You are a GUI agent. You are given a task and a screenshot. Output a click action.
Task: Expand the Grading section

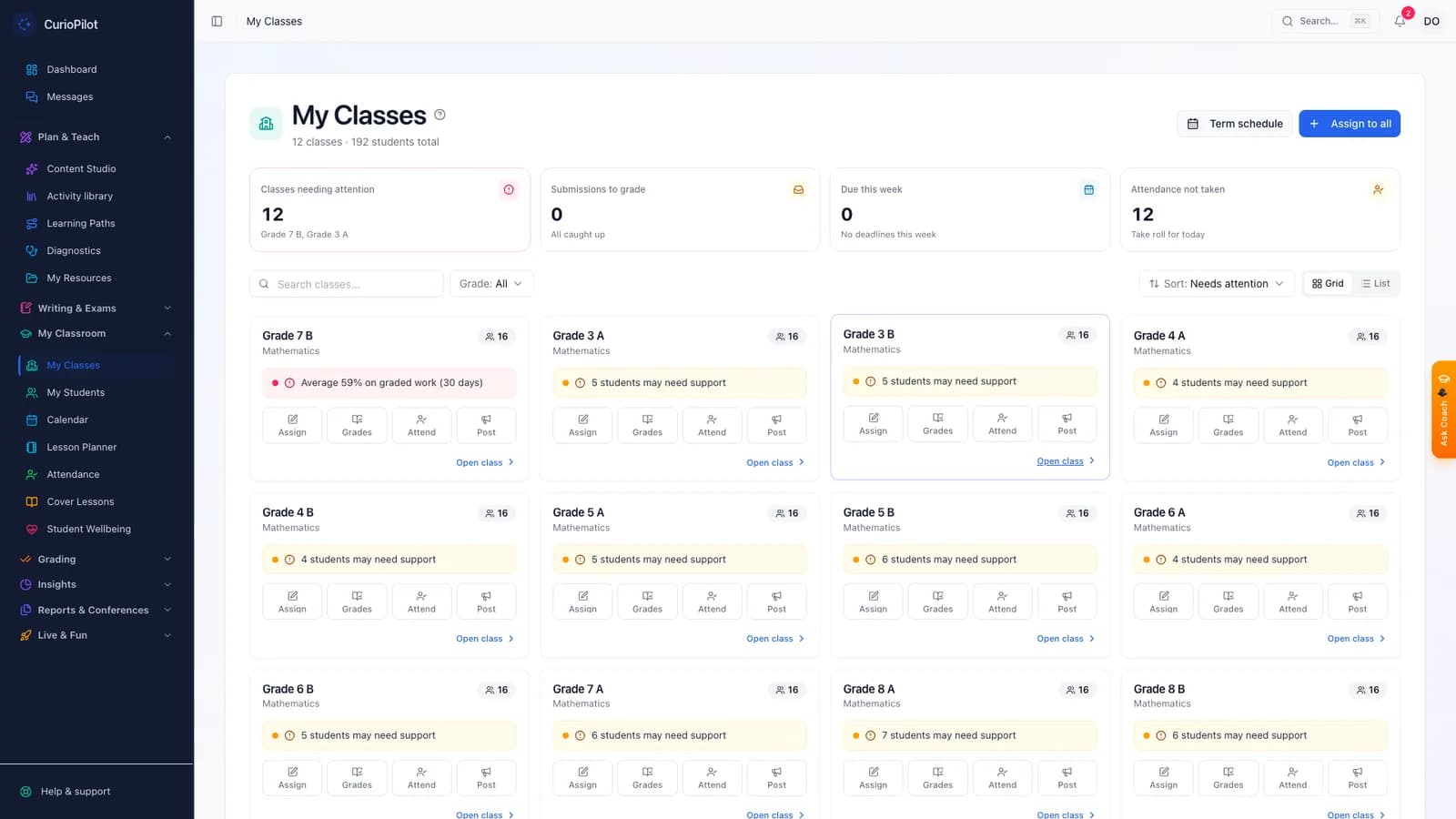click(x=96, y=560)
